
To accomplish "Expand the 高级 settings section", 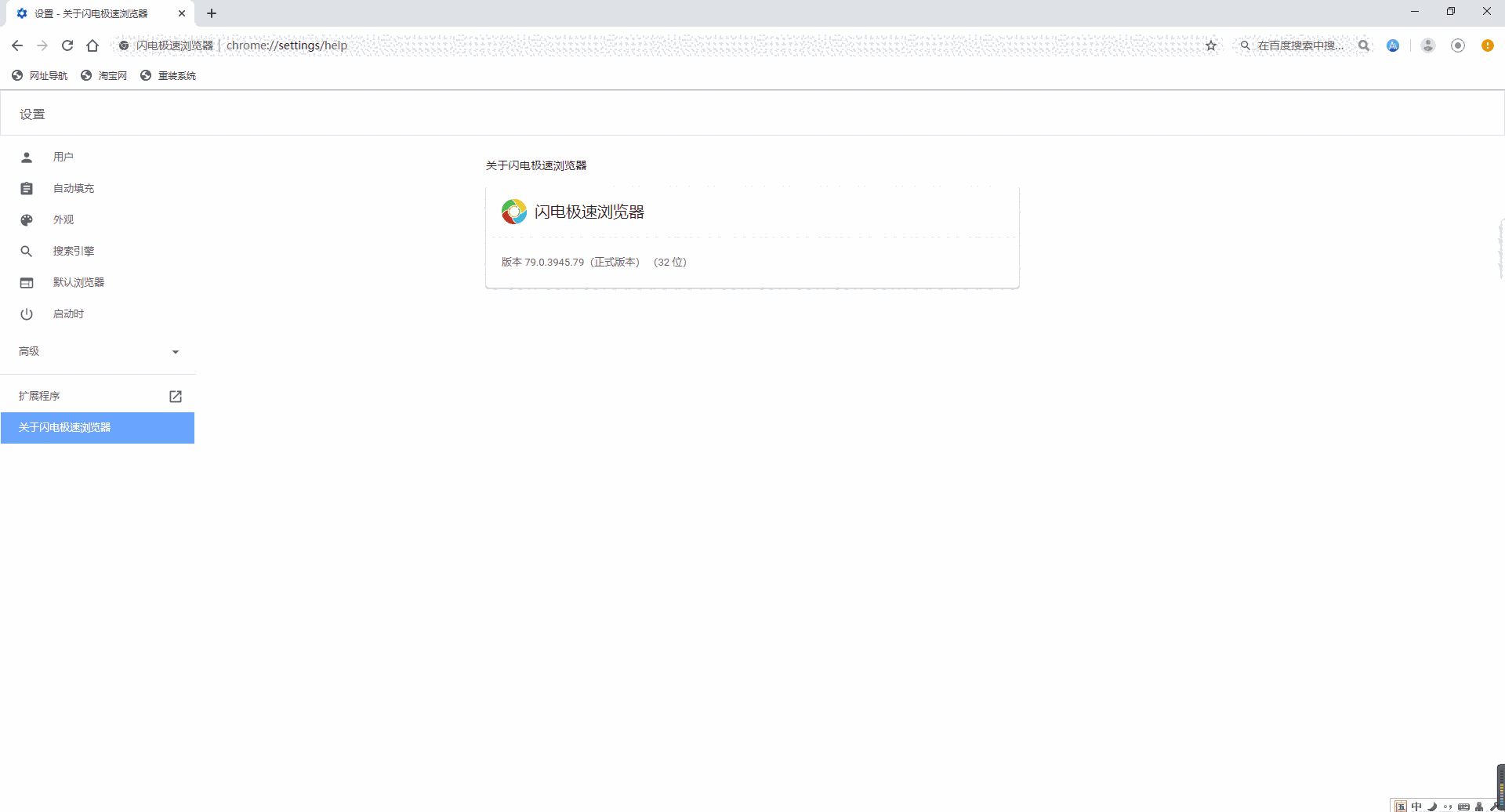I will click(x=97, y=351).
